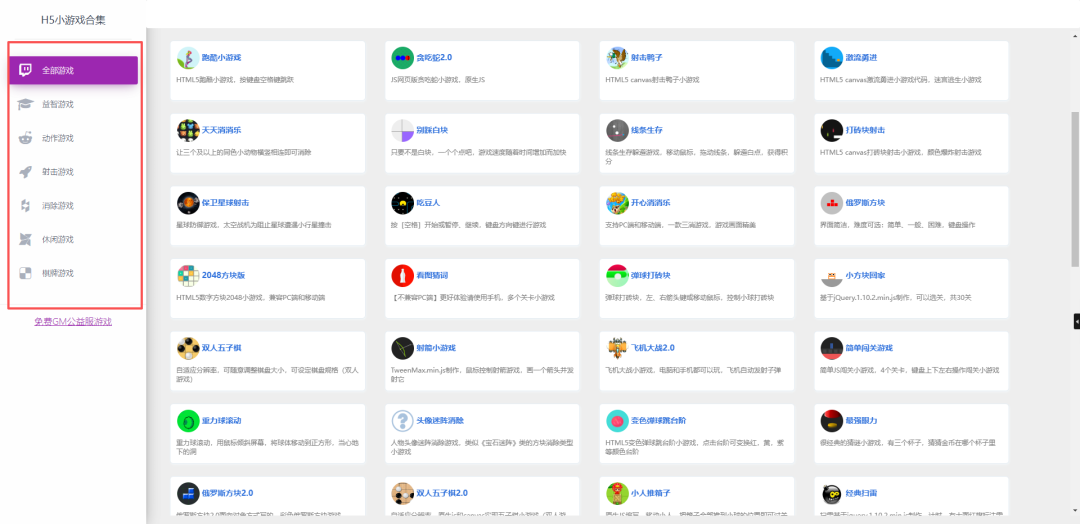1080x524 pixels.
Task: Open 贪吃蛇2.0 via its green icon
Action: click(x=402, y=57)
